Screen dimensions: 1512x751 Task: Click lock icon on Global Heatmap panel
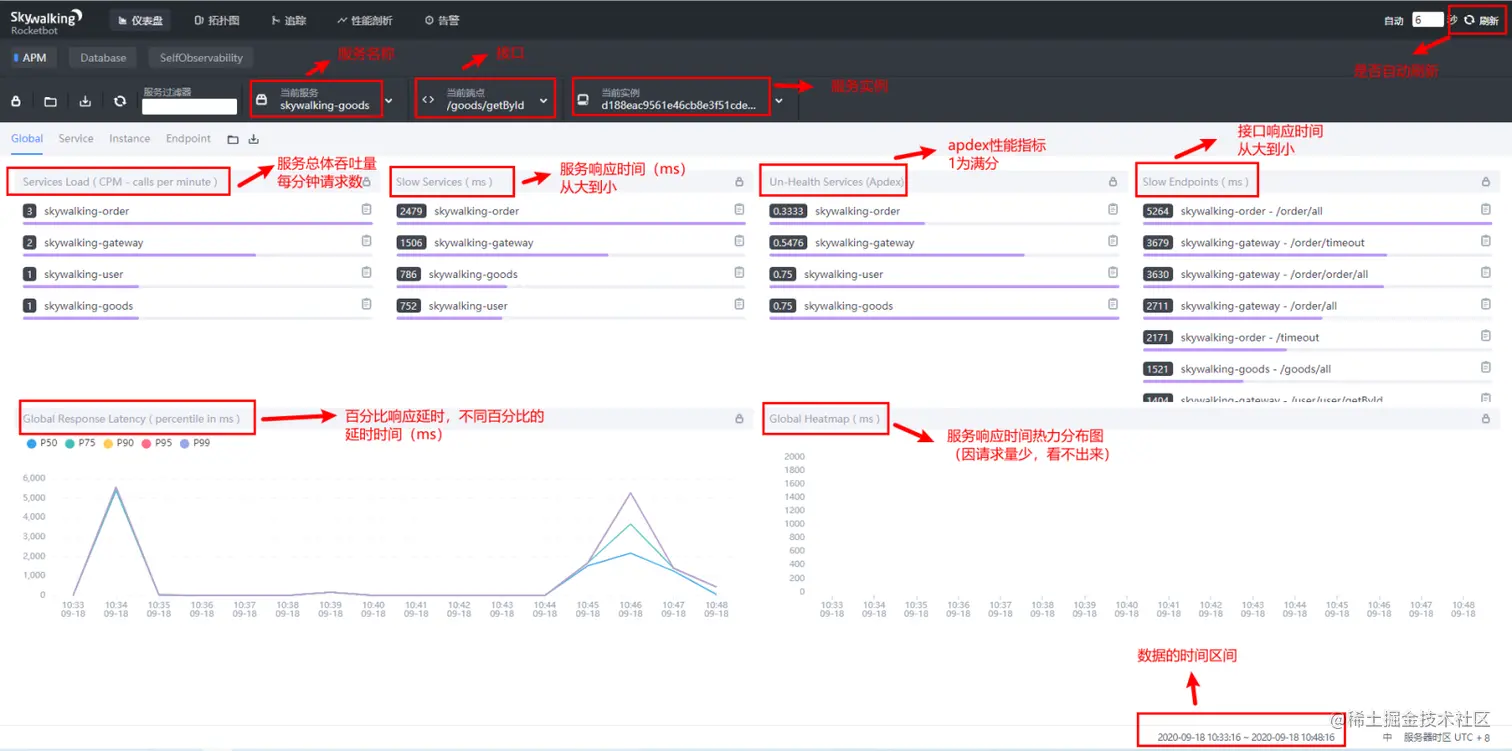(x=1486, y=418)
